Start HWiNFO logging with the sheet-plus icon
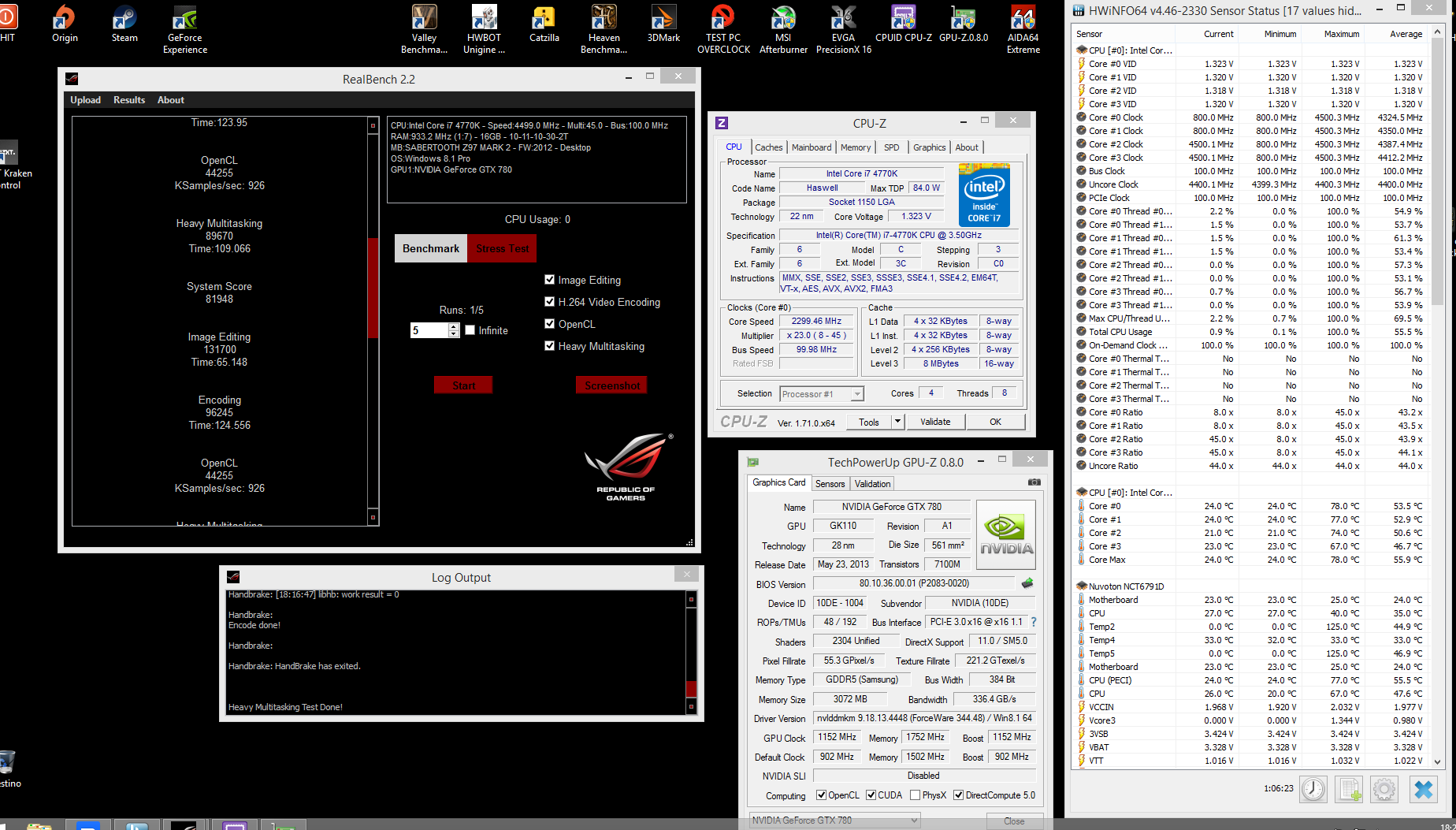1456x830 pixels. pyautogui.click(x=1349, y=789)
